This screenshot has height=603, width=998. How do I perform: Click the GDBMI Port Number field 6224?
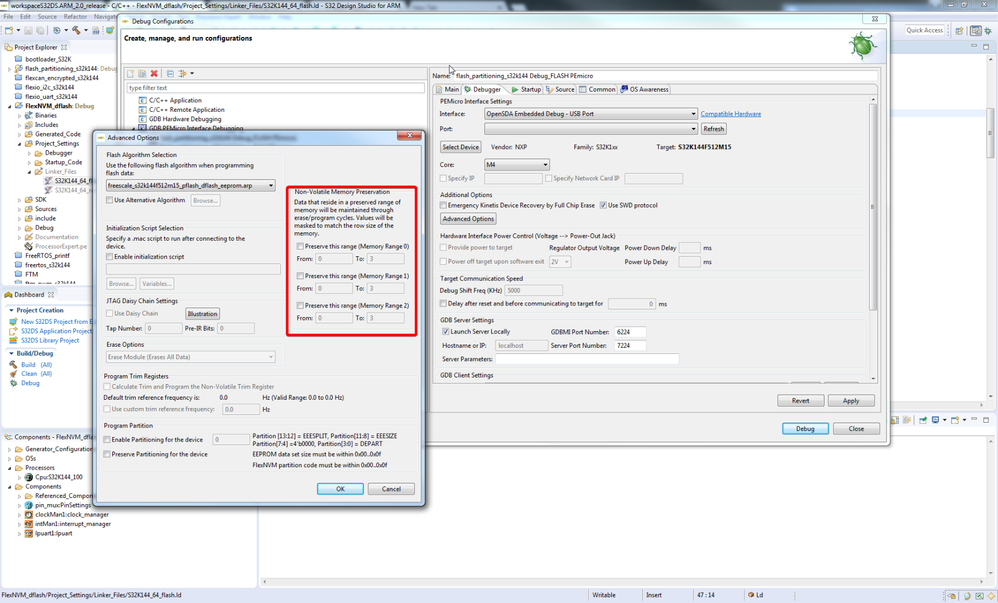630,332
